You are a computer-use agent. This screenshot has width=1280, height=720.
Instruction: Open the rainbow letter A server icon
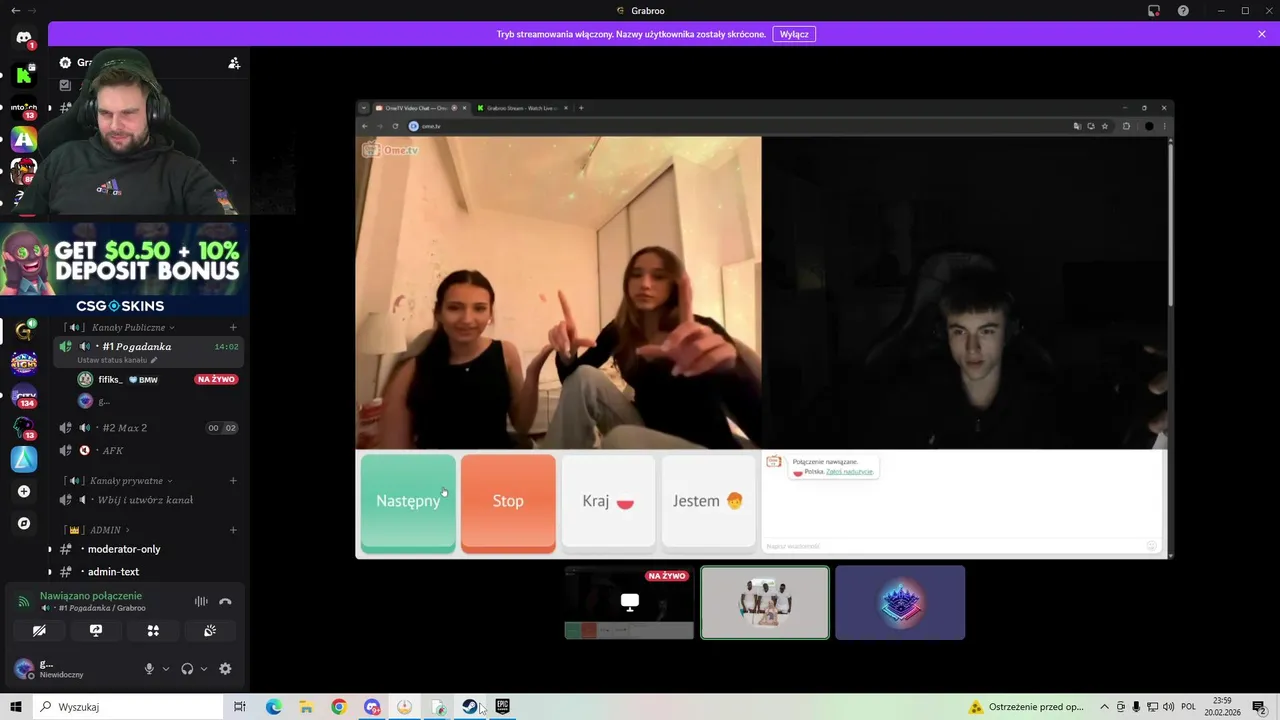(24, 140)
